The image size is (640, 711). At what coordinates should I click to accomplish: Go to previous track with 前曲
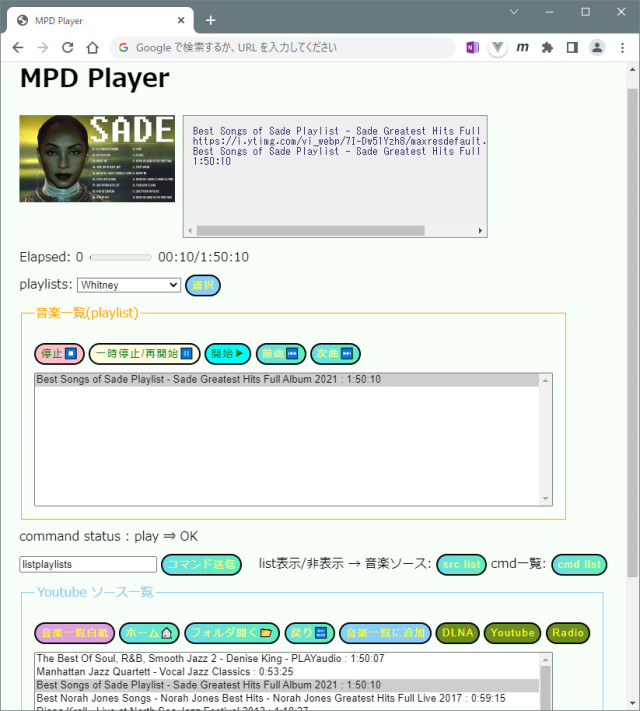(281, 354)
